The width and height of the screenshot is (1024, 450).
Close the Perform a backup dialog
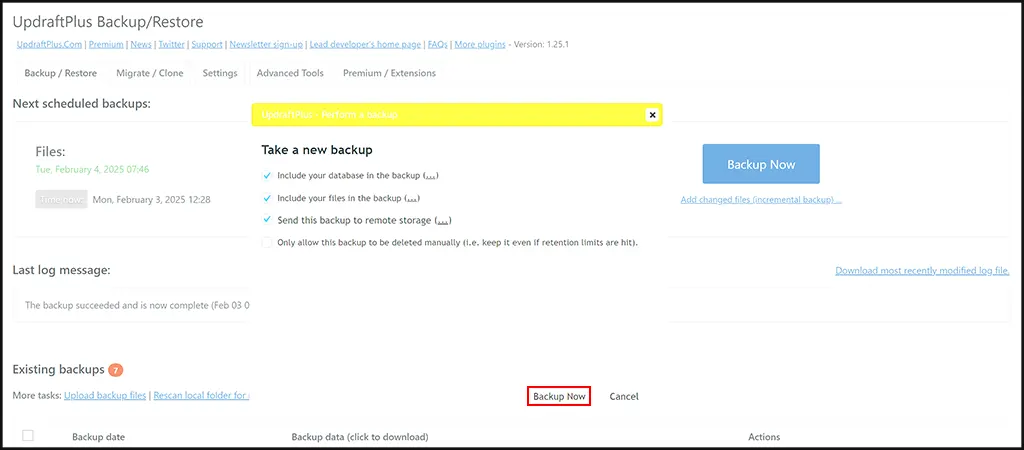click(x=651, y=115)
